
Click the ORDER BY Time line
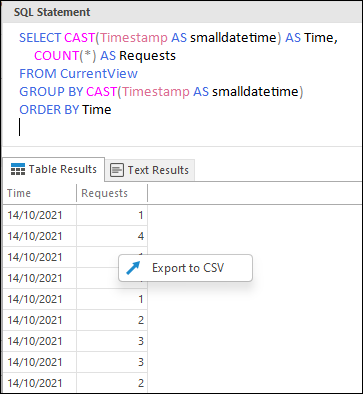tap(65, 109)
